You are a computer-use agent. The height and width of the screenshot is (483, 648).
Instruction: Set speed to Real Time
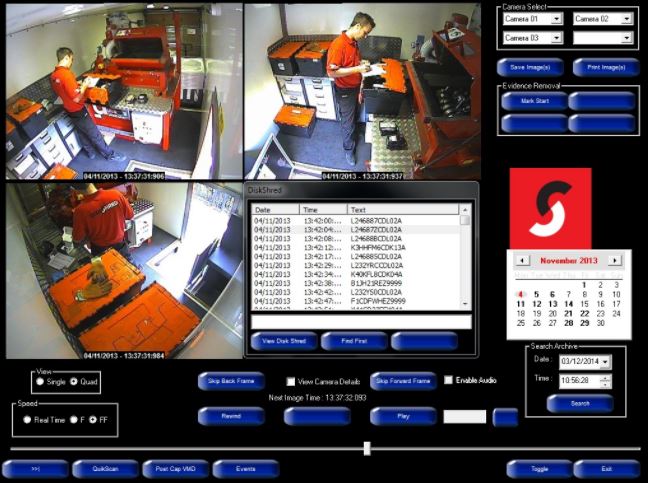pos(27,420)
